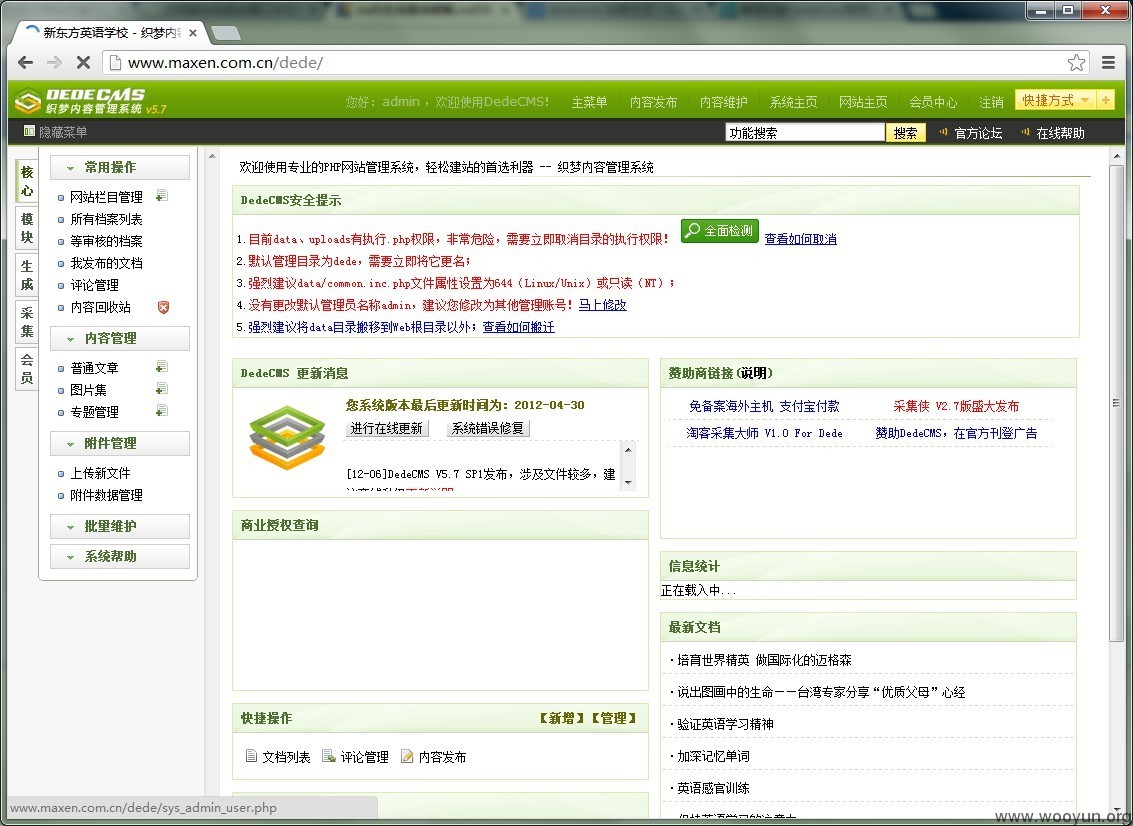Click the green 全面检测 button

point(720,231)
